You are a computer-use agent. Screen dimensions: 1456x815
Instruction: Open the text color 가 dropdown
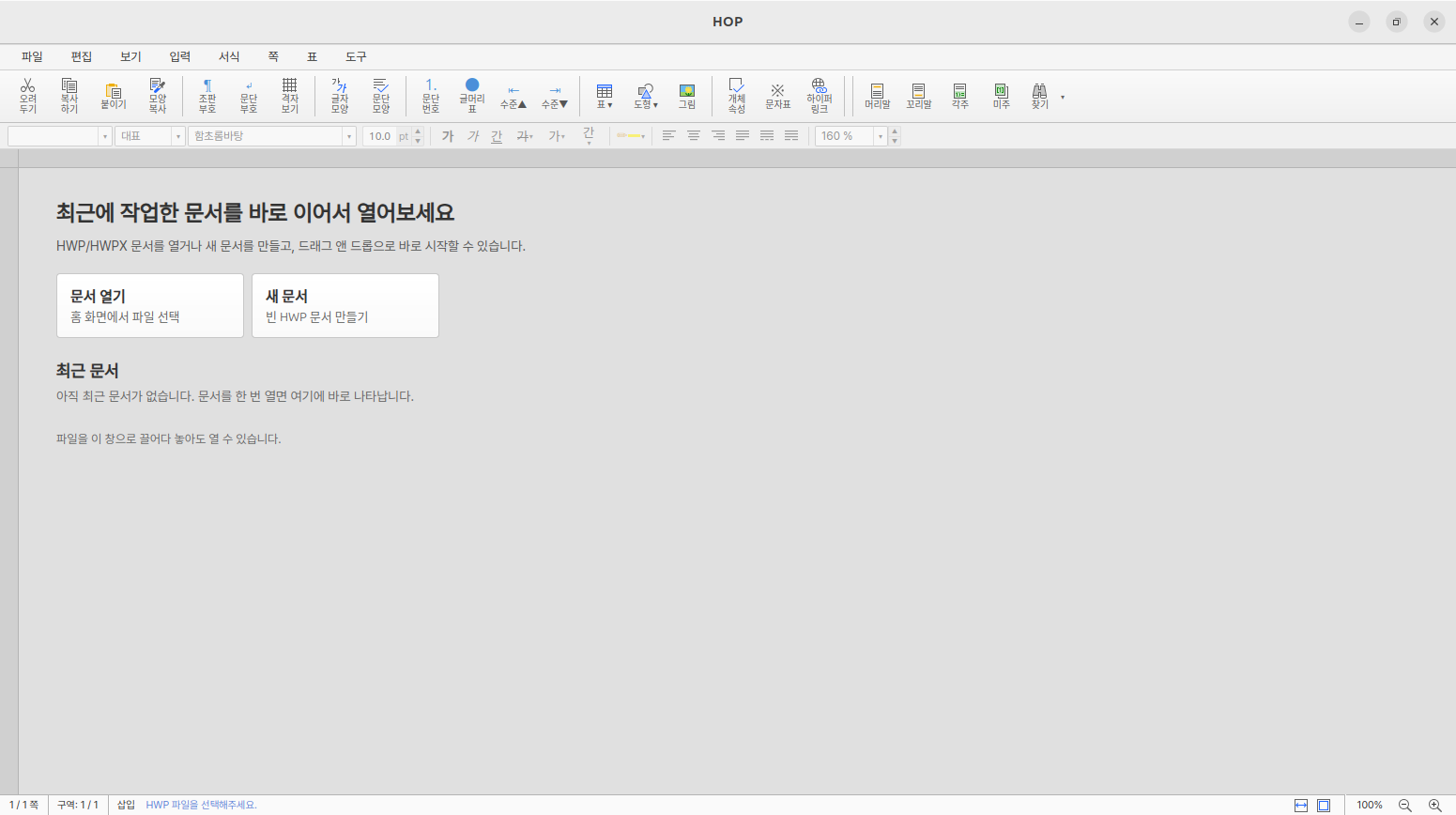pos(557,136)
